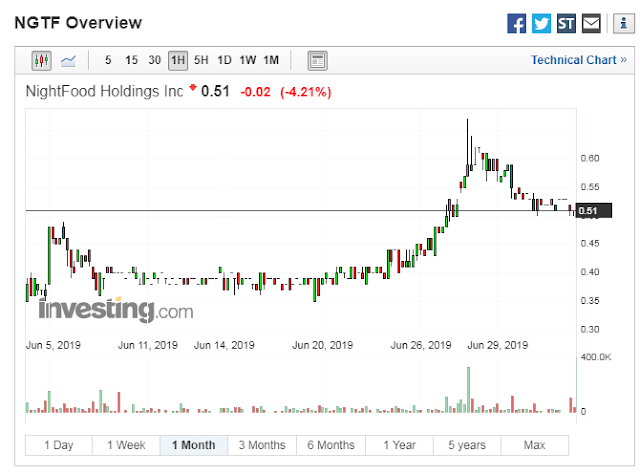Select the 1W interval
Screen dimensions: 640x474
(x=247, y=60)
